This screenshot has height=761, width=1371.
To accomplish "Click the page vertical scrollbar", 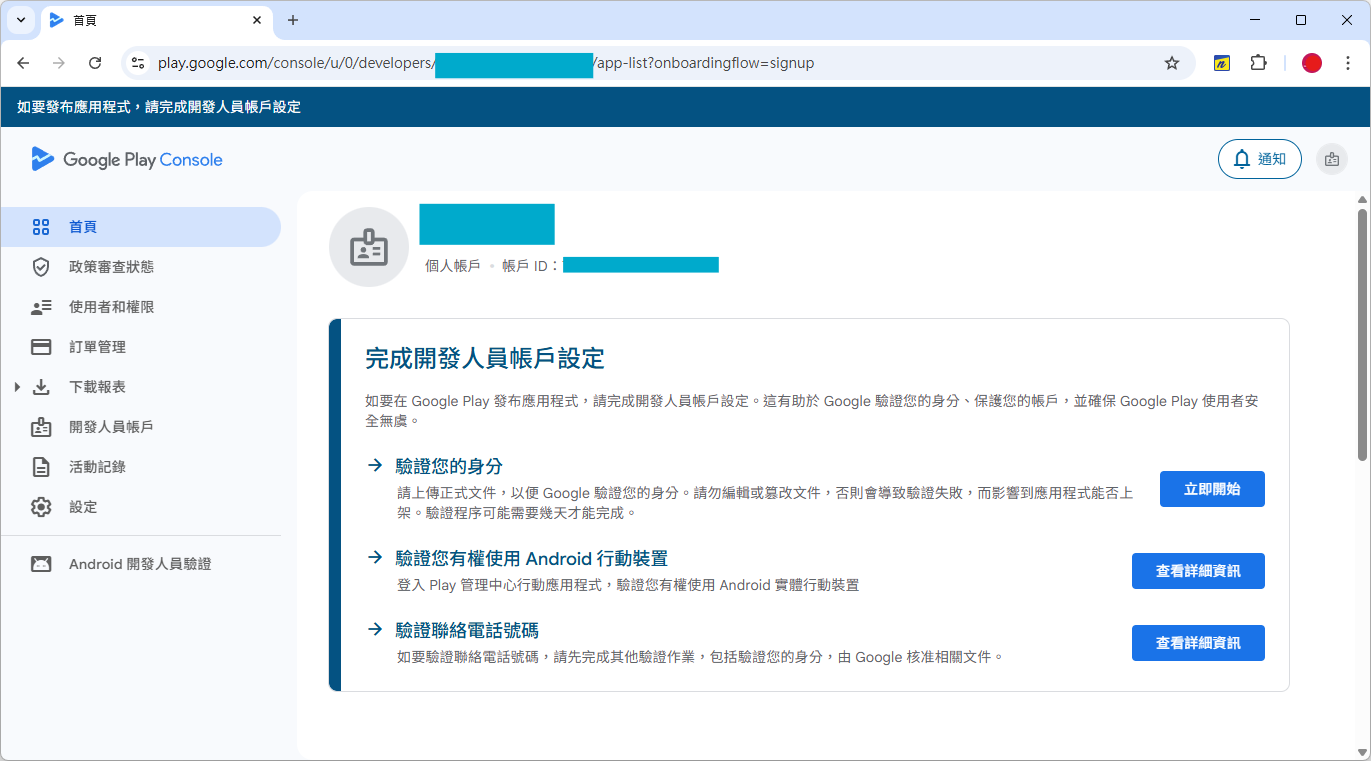I will pos(1362,330).
